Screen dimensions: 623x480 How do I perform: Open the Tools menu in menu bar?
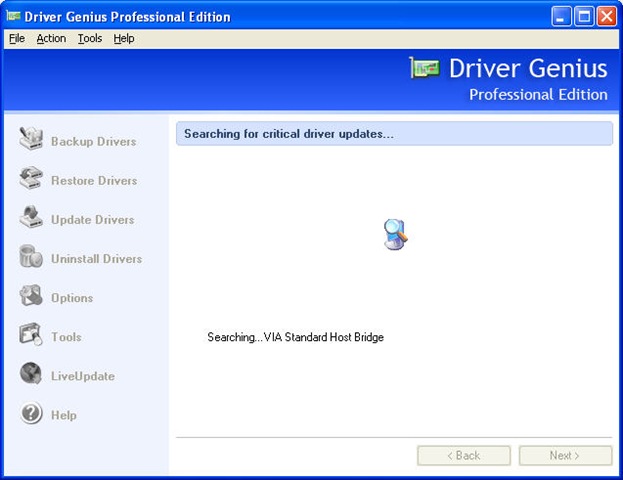(90, 39)
